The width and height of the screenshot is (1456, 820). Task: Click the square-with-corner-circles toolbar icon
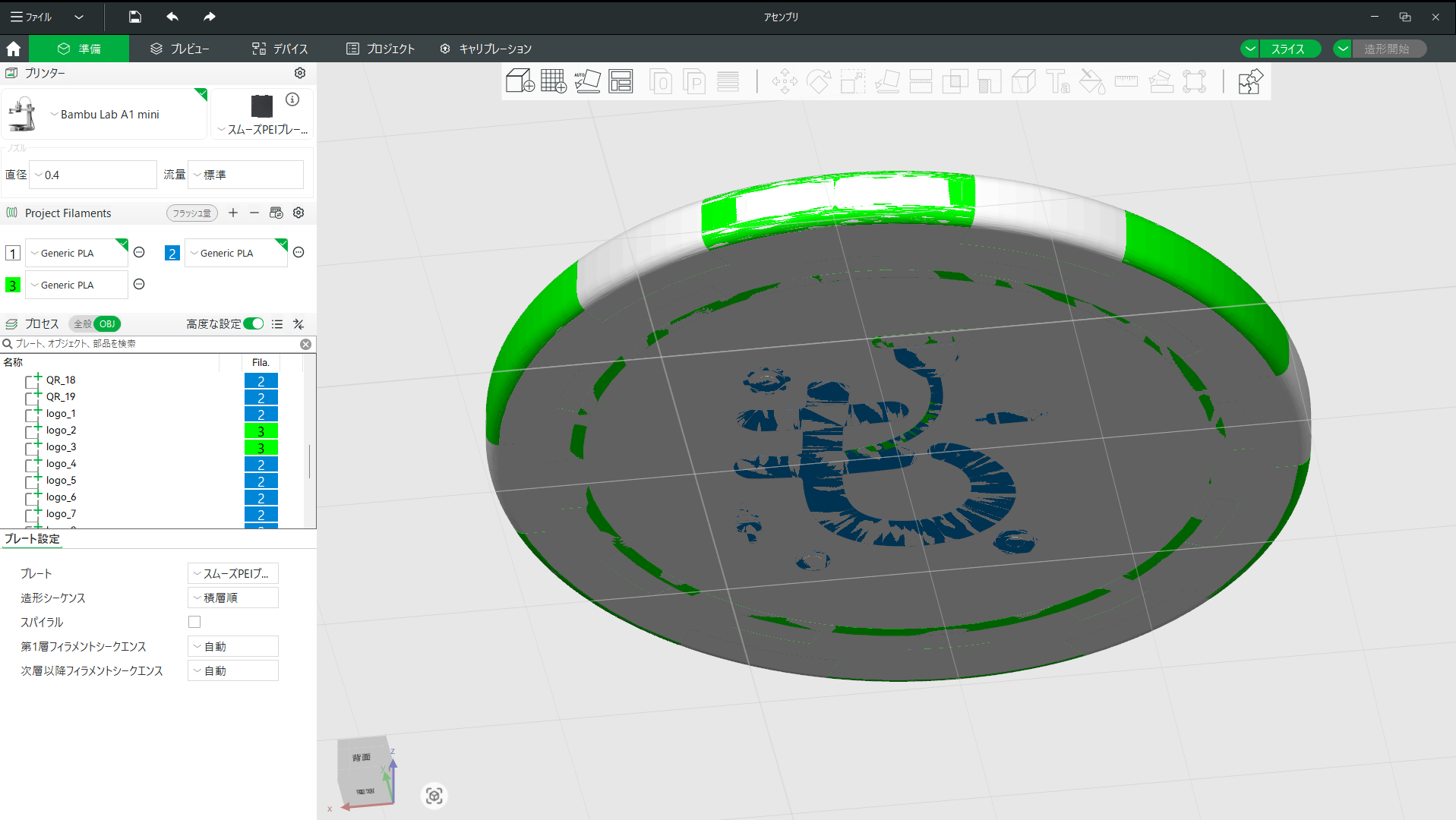pyautogui.click(x=1194, y=81)
